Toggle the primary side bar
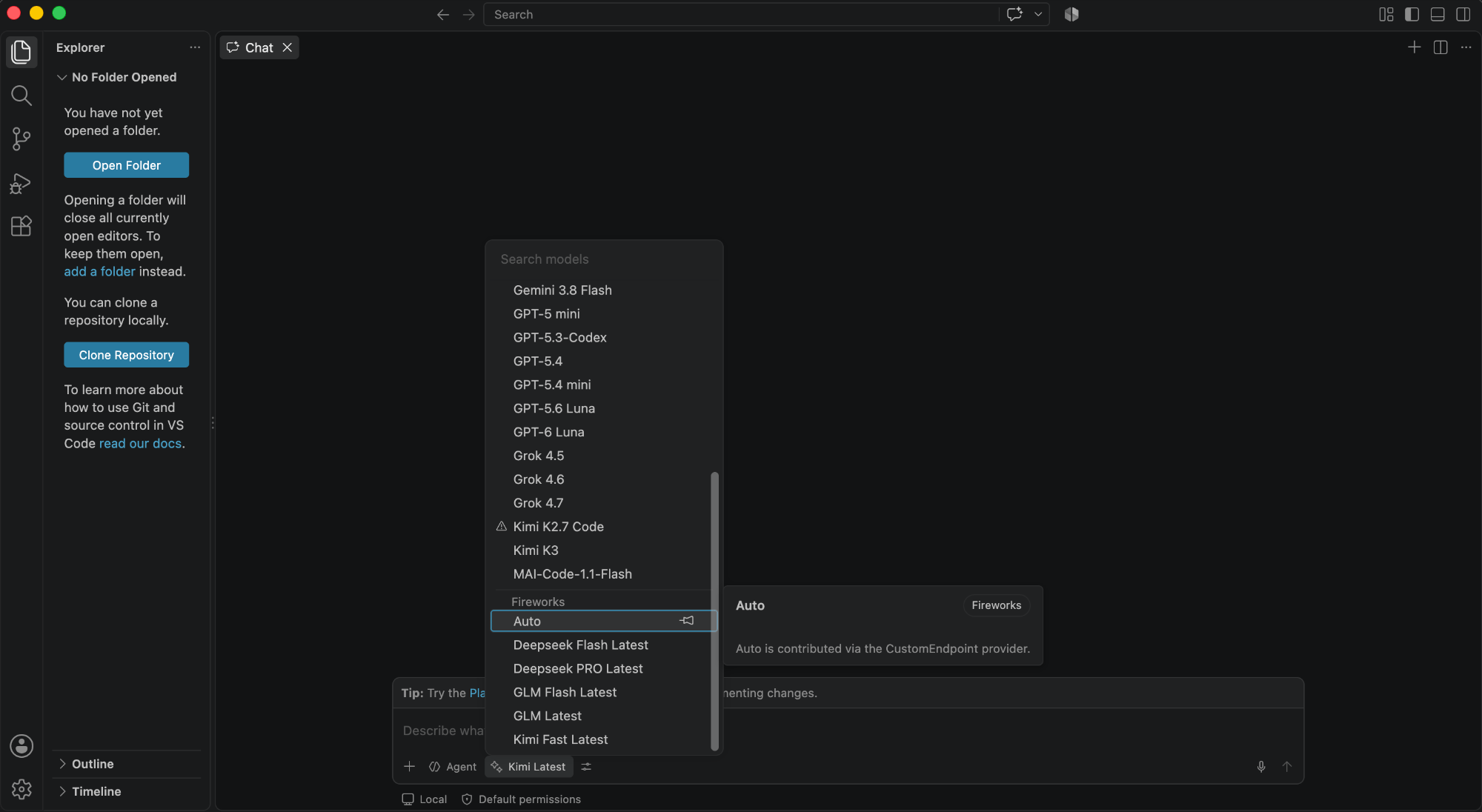The image size is (1482, 812). [1412, 14]
